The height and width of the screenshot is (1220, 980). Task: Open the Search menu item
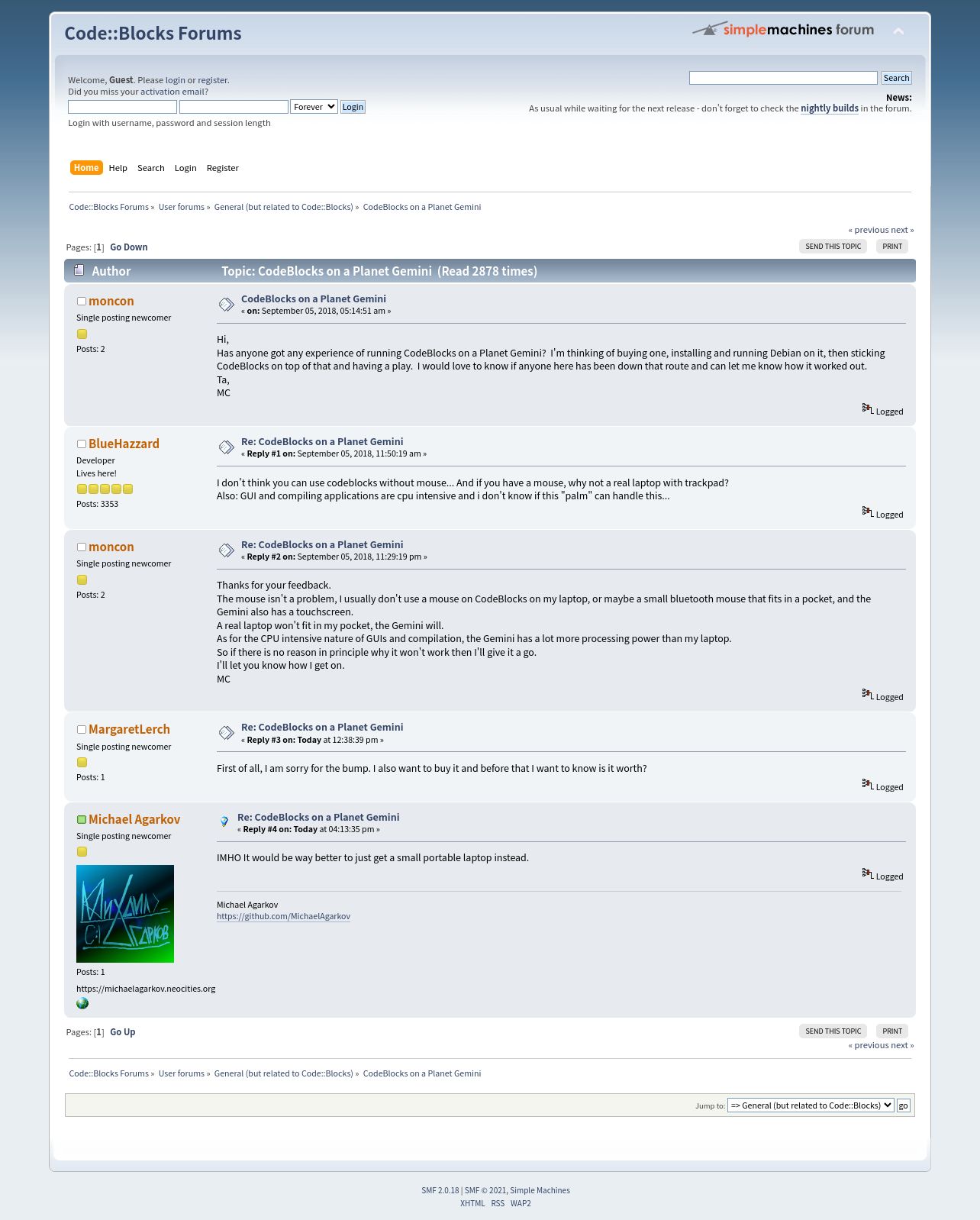point(151,168)
